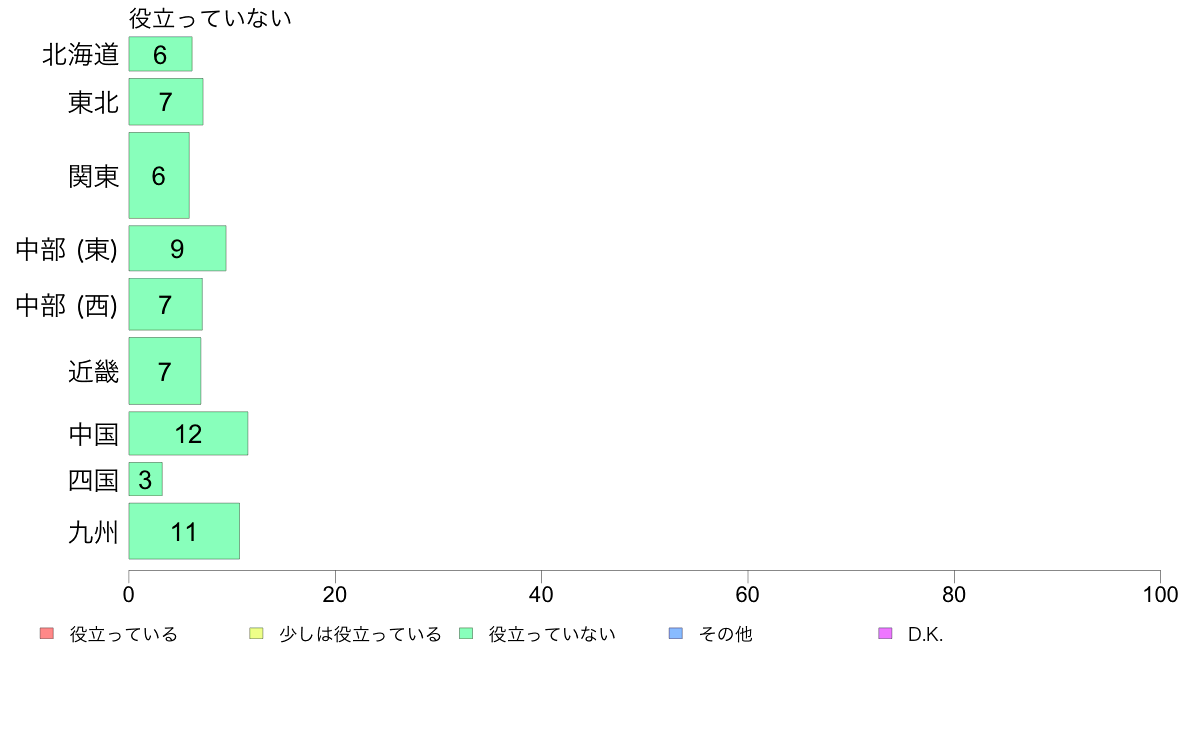Select the tall 関東 bar

tap(159, 176)
